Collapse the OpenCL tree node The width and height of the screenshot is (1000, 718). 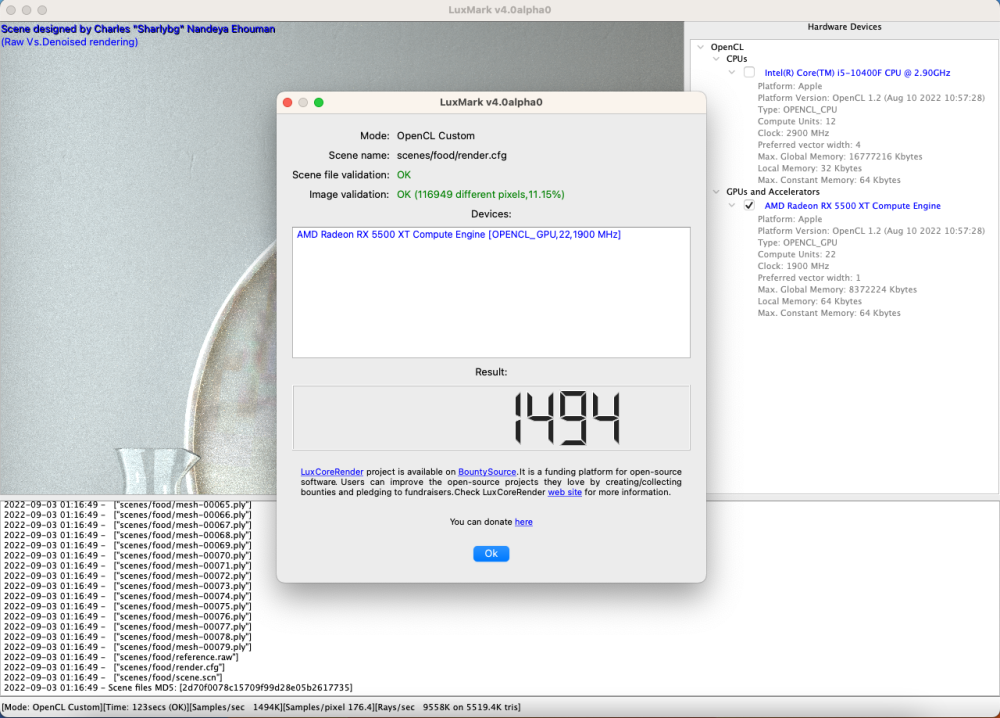point(701,47)
